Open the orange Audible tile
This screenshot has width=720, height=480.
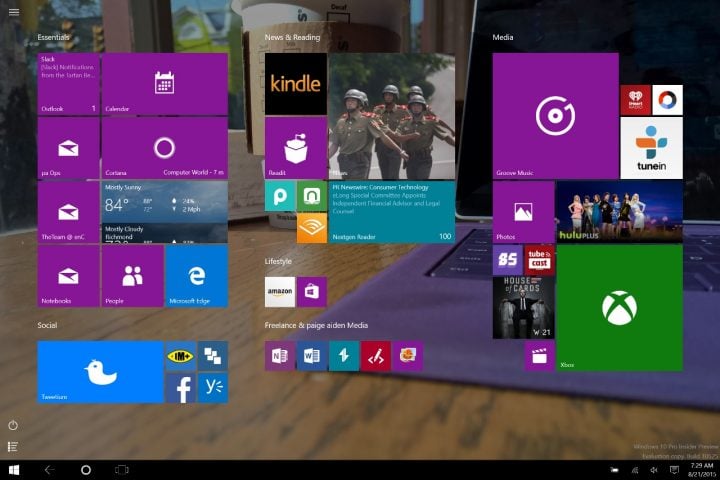pyautogui.click(x=312, y=228)
